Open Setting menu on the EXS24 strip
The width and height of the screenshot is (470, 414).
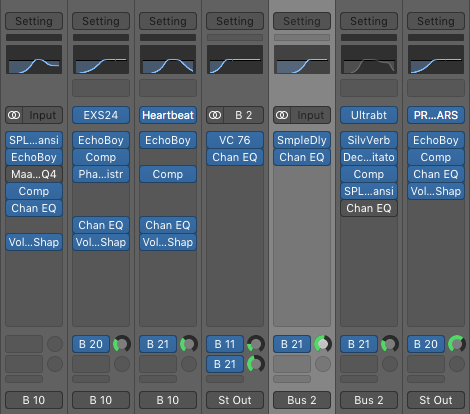(x=101, y=21)
